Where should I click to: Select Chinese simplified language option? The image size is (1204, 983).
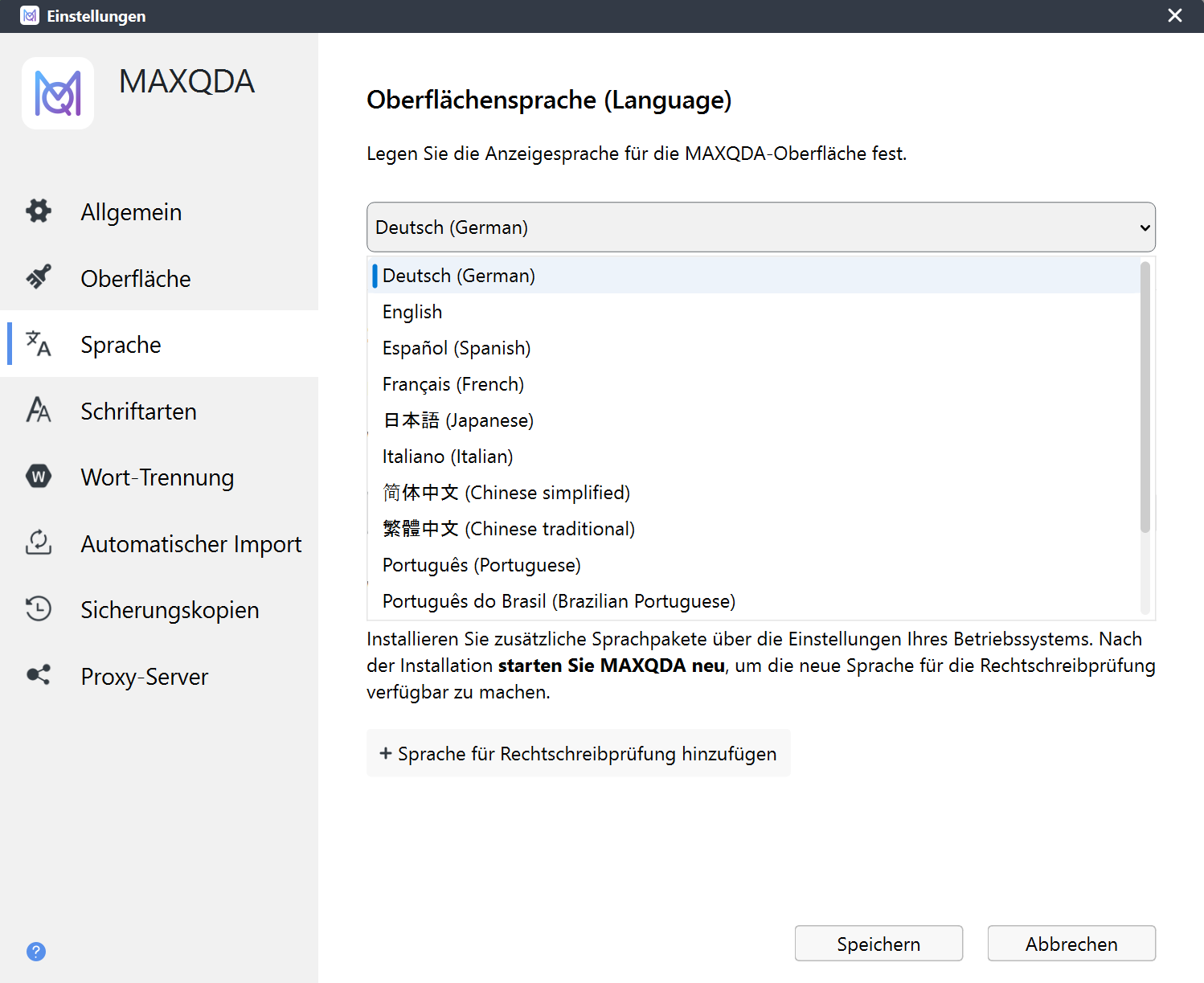[x=754, y=493]
